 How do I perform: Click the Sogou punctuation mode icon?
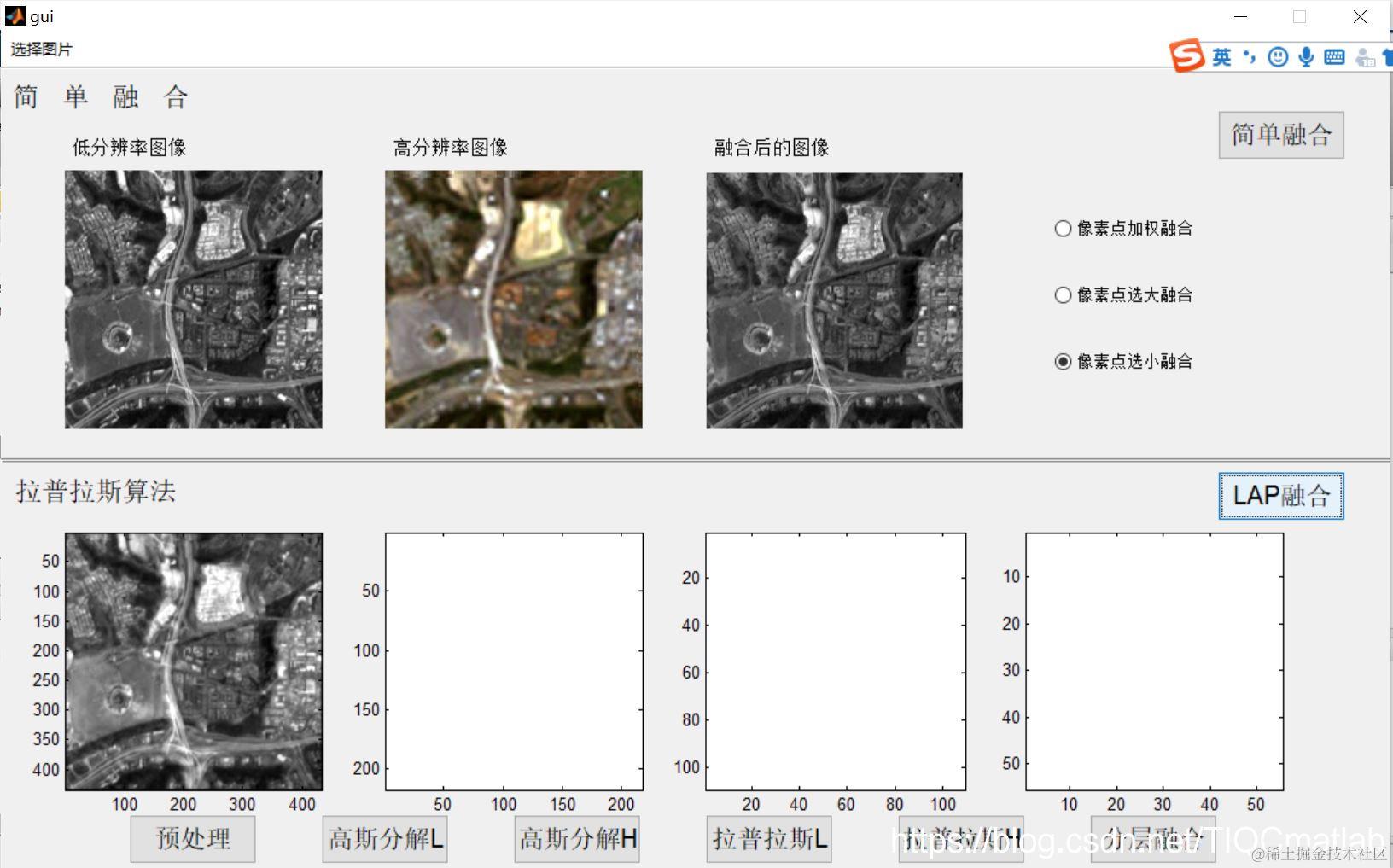(1250, 57)
